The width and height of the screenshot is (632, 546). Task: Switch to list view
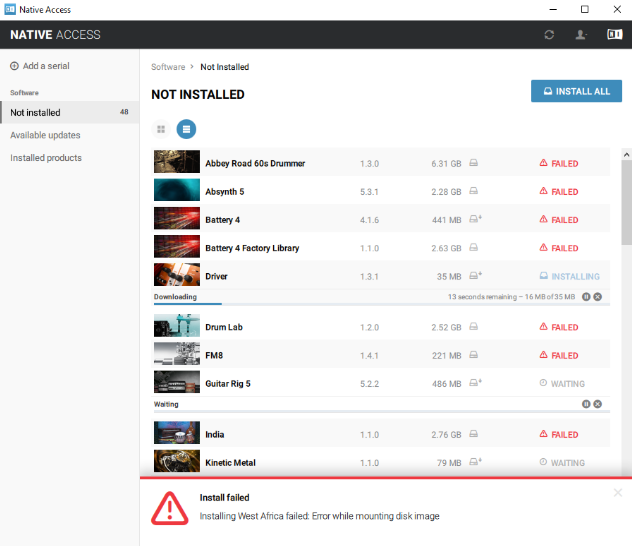point(186,129)
